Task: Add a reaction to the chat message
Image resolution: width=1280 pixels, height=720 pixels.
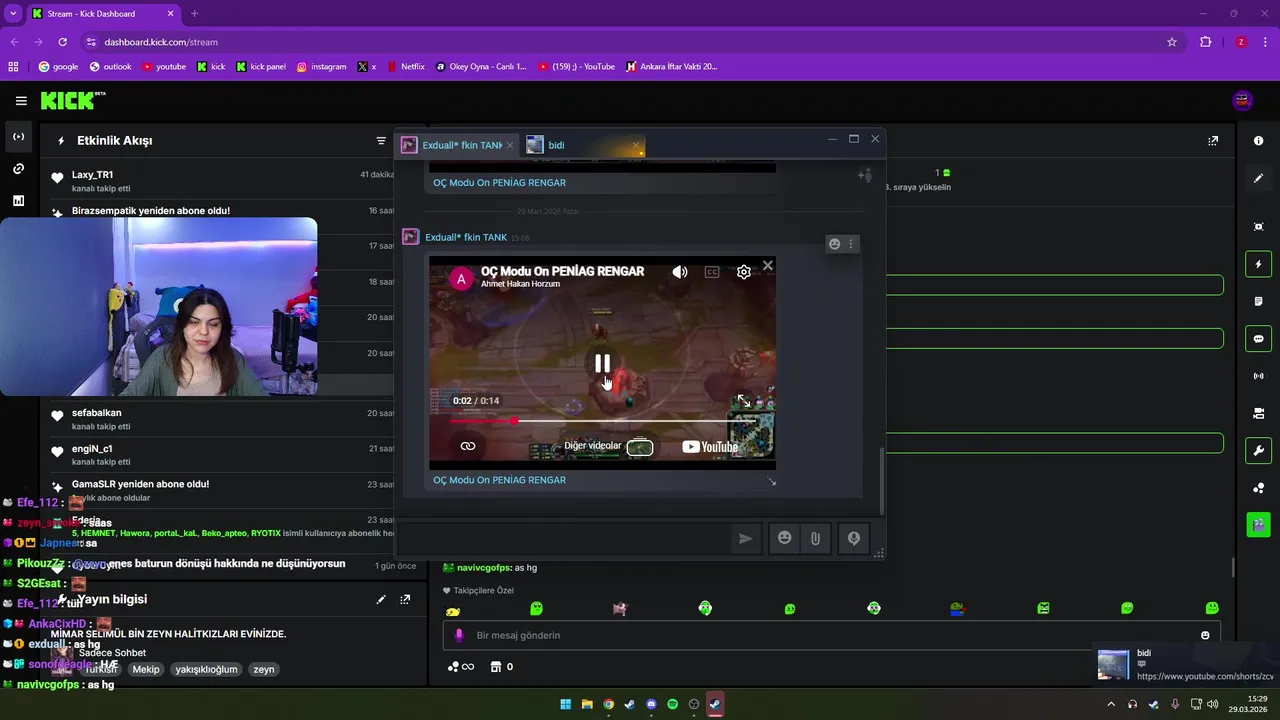Action: click(x=834, y=244)
